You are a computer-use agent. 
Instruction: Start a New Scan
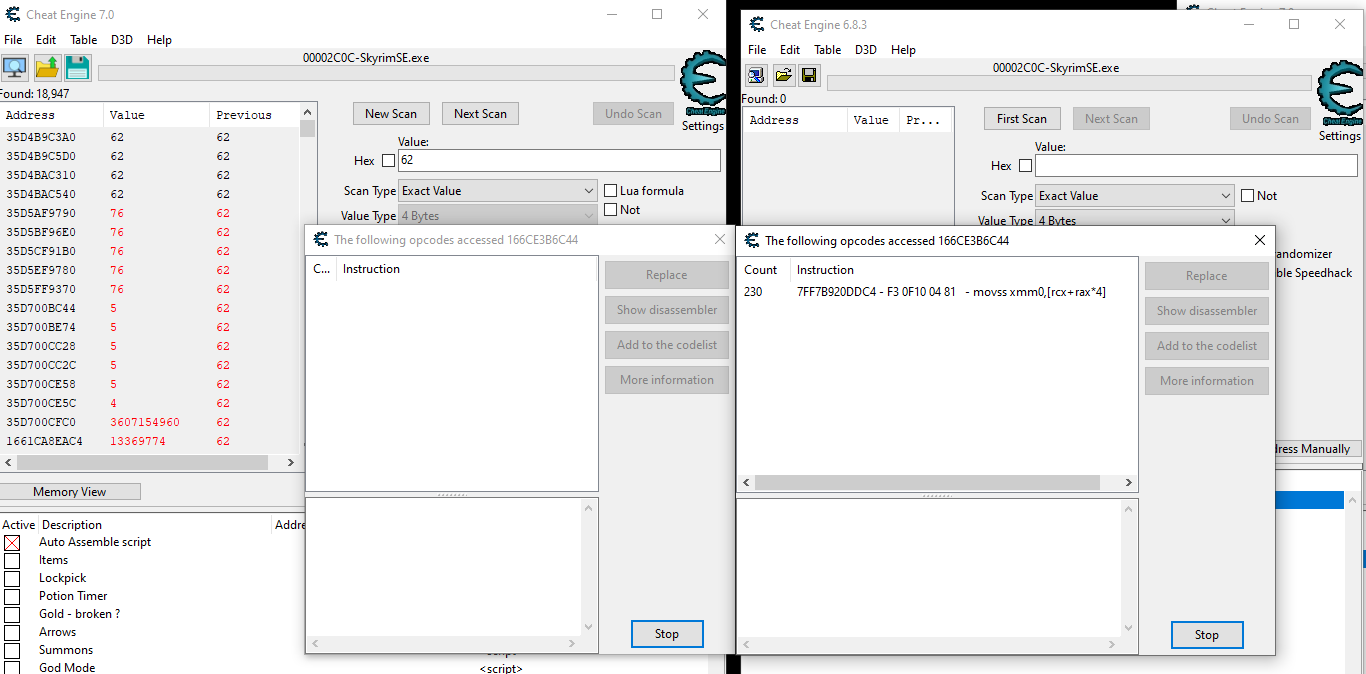point(391,113)
